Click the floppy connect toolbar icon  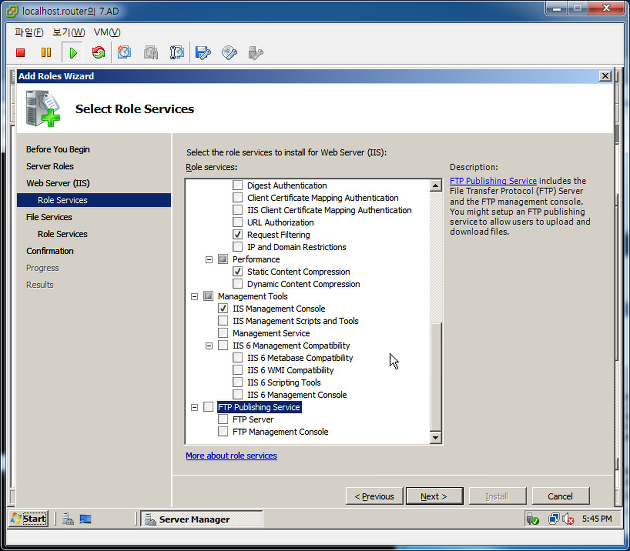tap(203, 53)
